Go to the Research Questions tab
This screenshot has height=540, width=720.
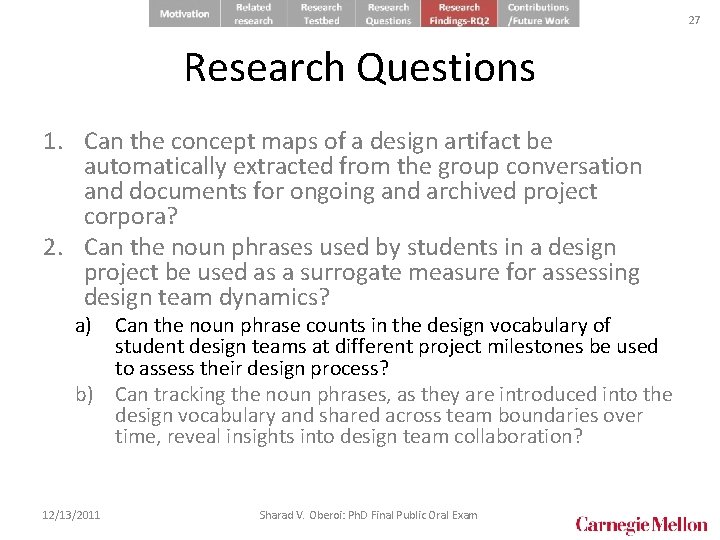coord(388,13)
